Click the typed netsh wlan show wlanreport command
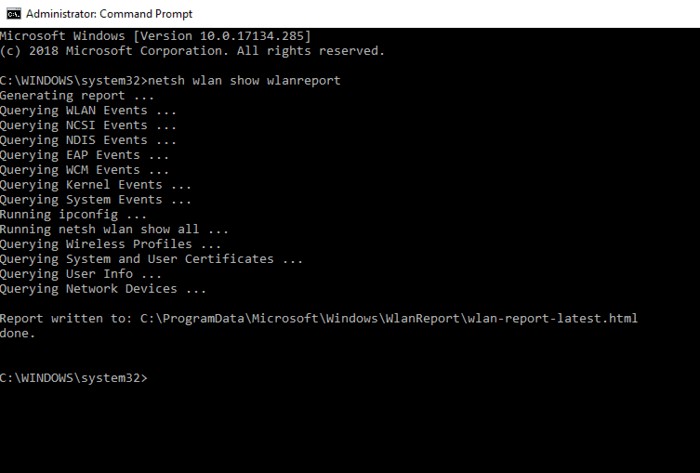This screenshot has height=473, width=700. 243,80
